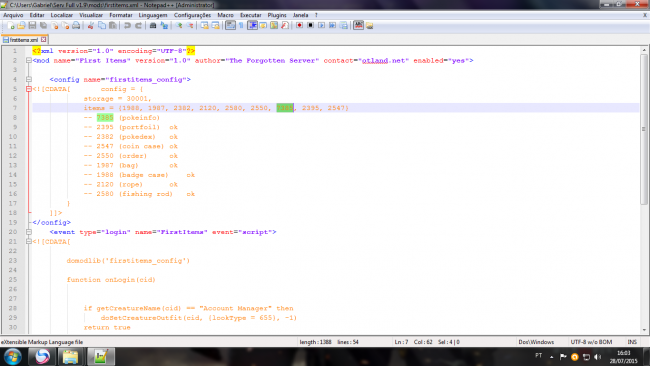Click the Zoom In toolbar icon

coord(179,26)
